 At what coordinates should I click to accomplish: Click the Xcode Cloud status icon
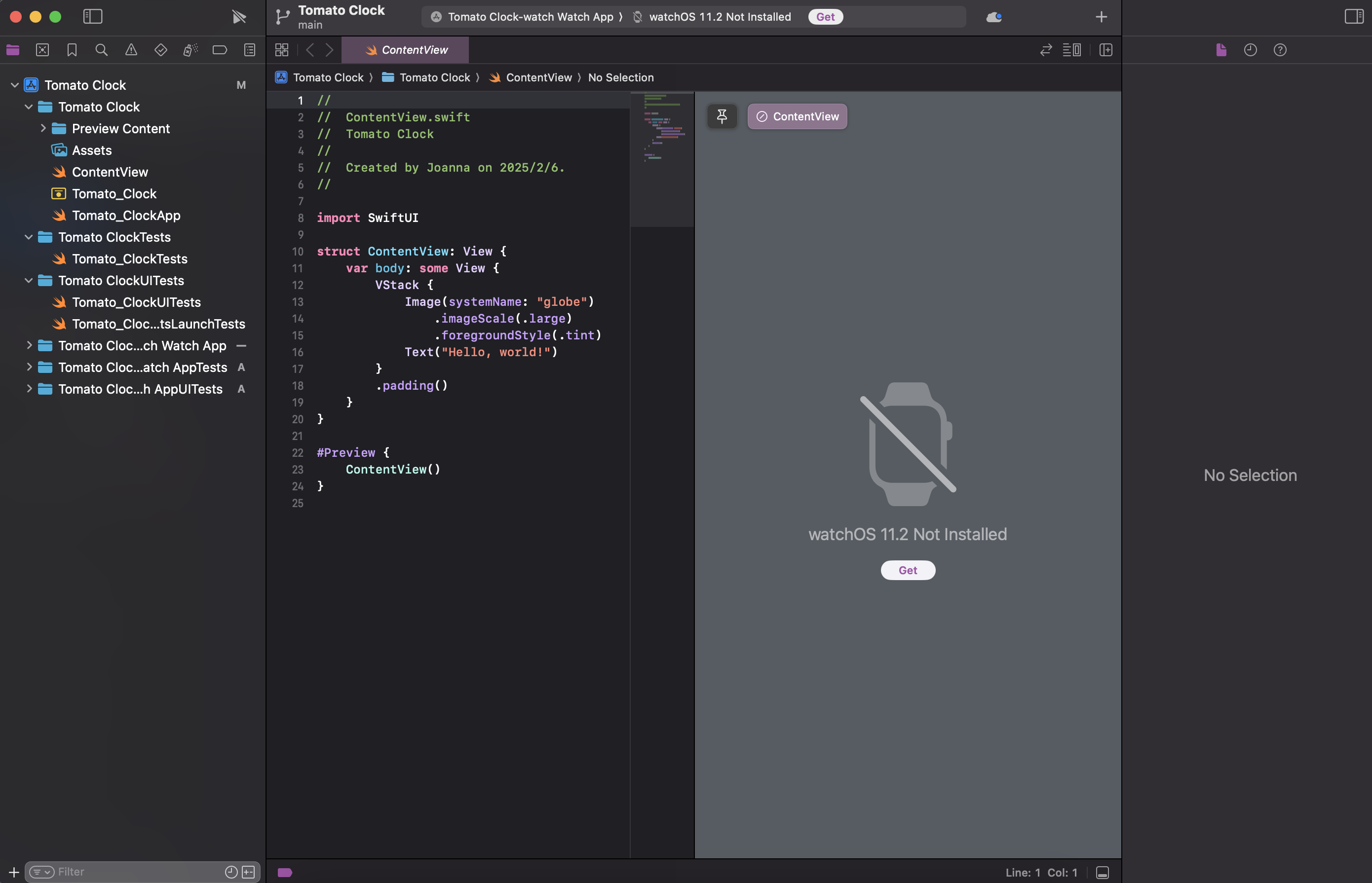[x=994, y=17]
